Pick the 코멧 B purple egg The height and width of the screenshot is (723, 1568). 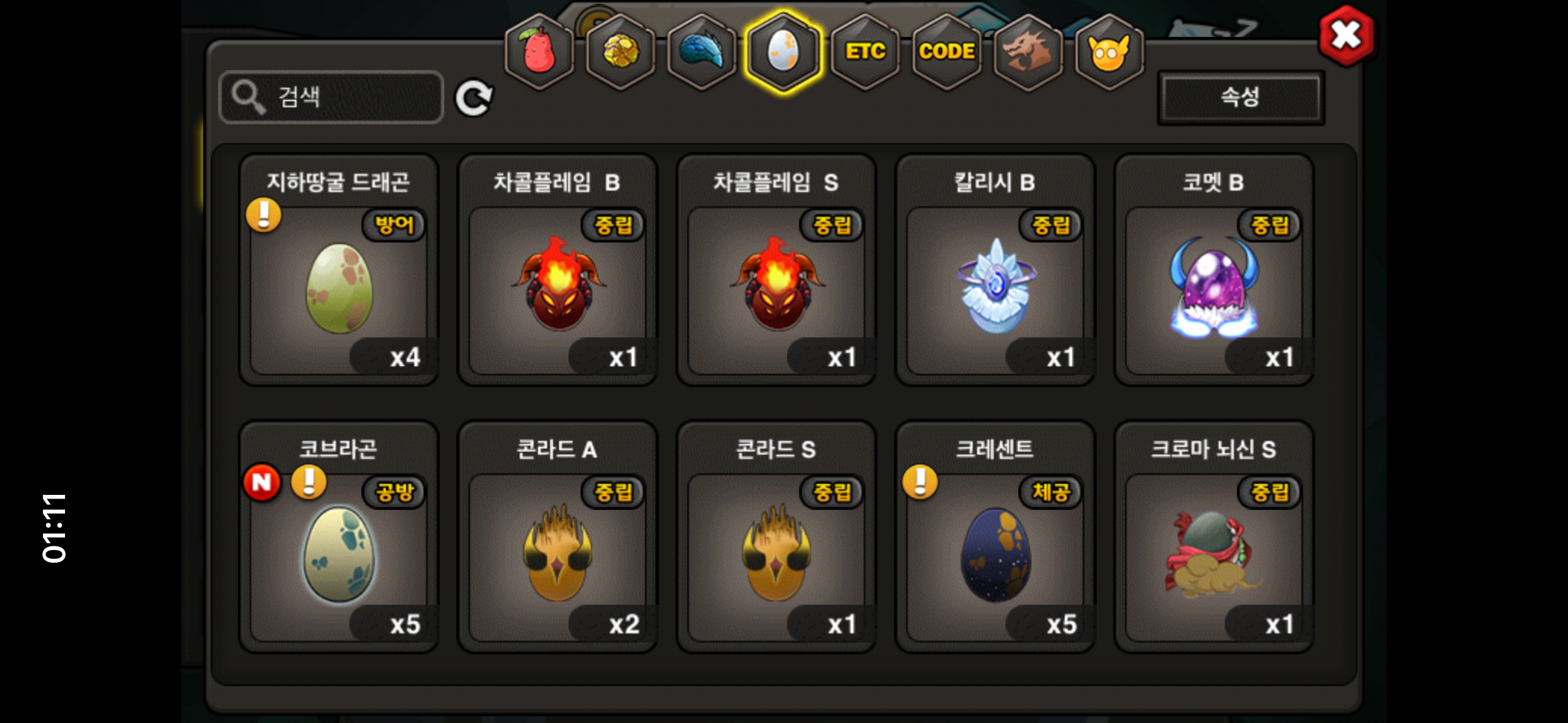1214,270
